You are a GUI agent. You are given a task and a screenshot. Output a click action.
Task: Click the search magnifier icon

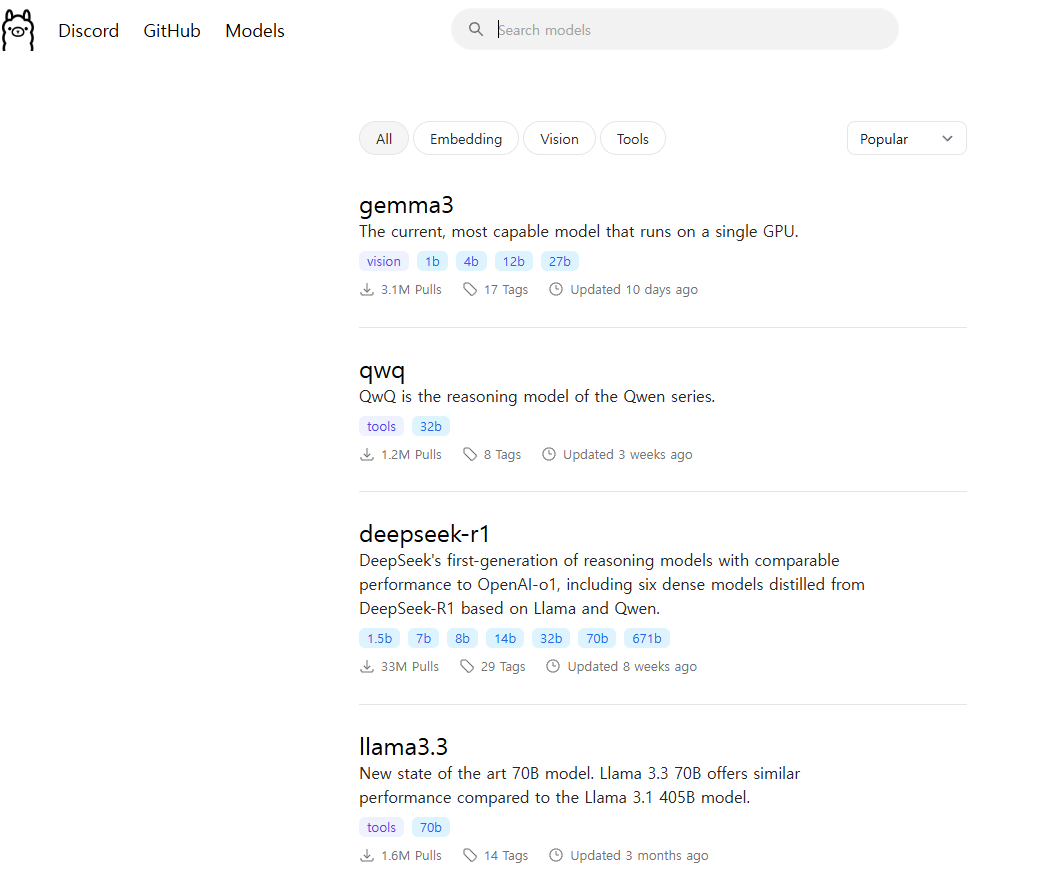coord(476,30)
